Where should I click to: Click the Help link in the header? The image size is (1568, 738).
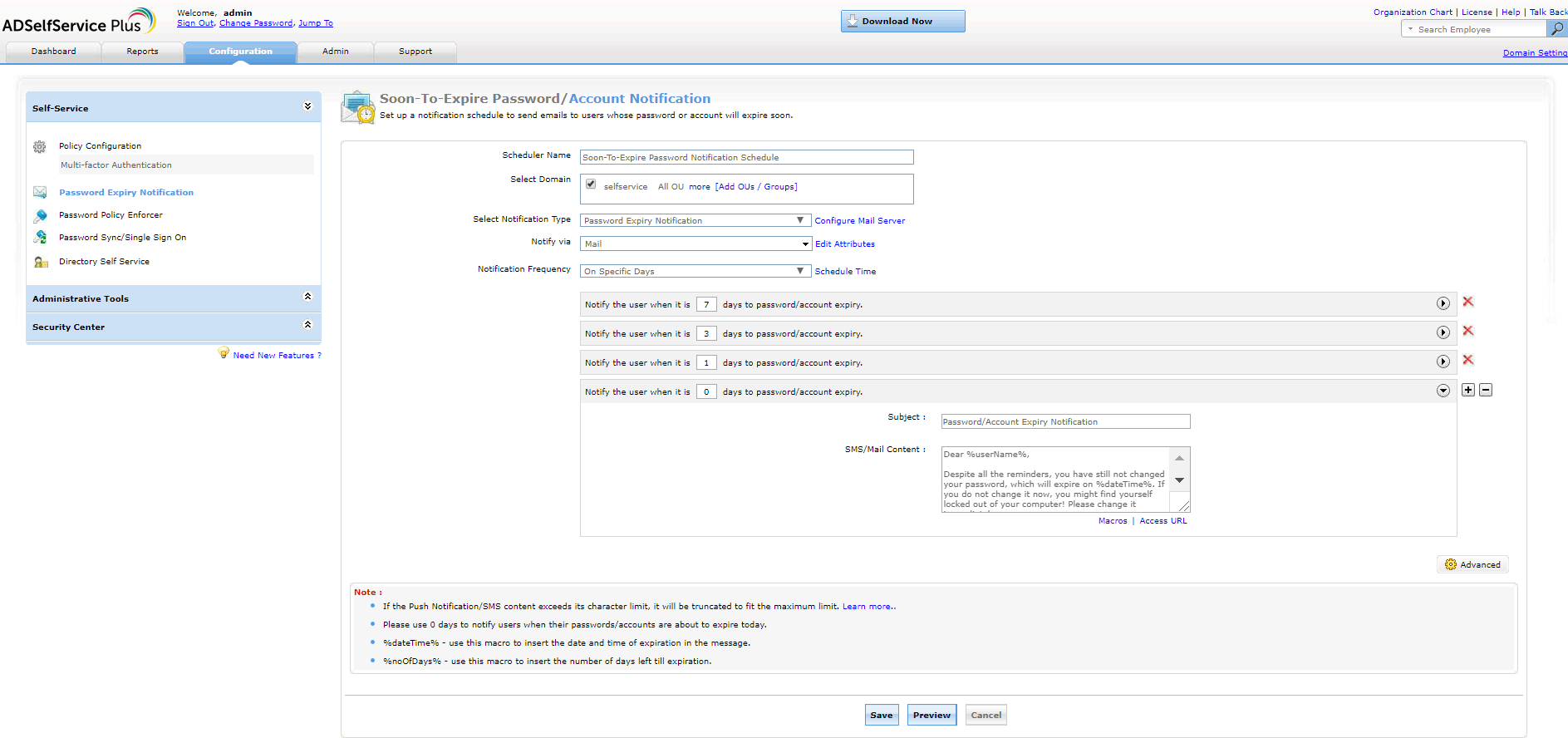[1511, 12]
